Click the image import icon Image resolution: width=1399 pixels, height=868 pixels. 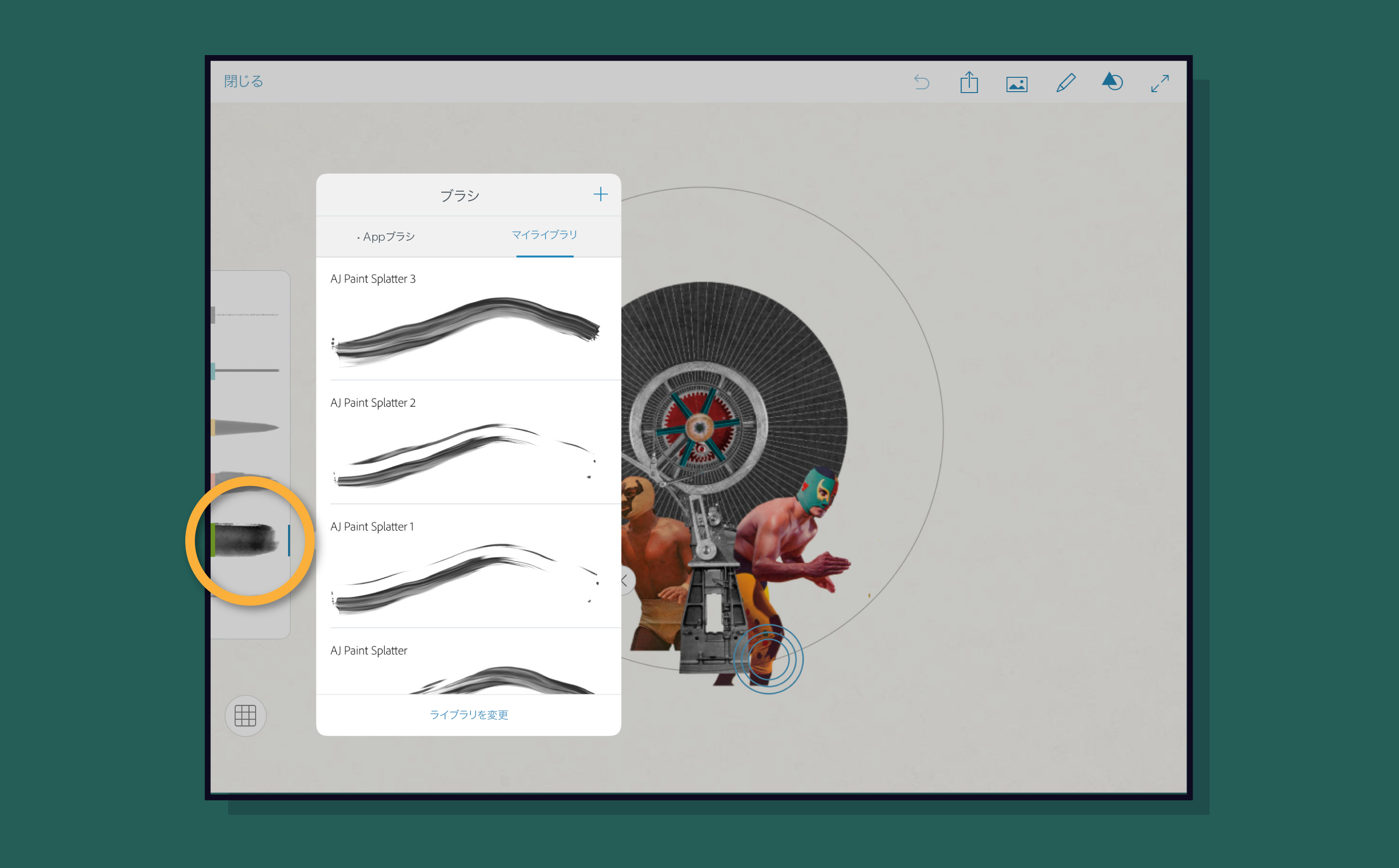click(x=1016, y=84)
